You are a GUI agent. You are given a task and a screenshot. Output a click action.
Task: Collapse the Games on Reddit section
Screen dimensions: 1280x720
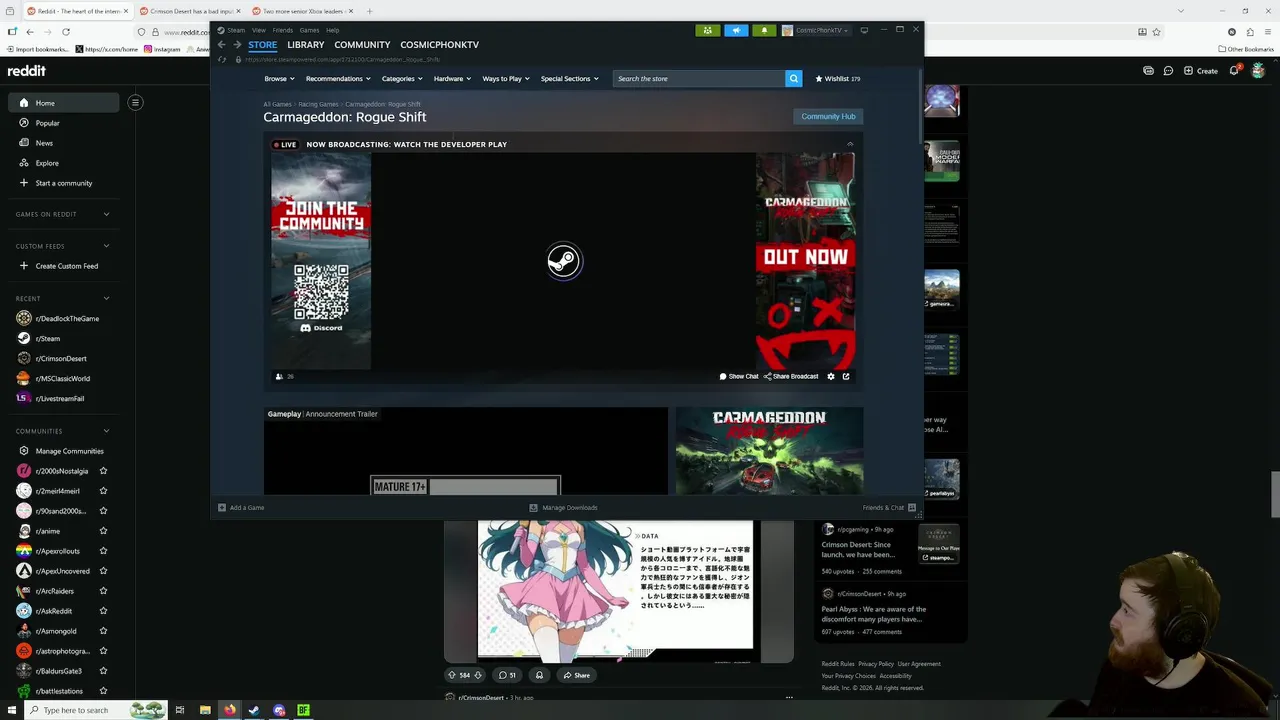pyautogui.click(x=106, y=214)
